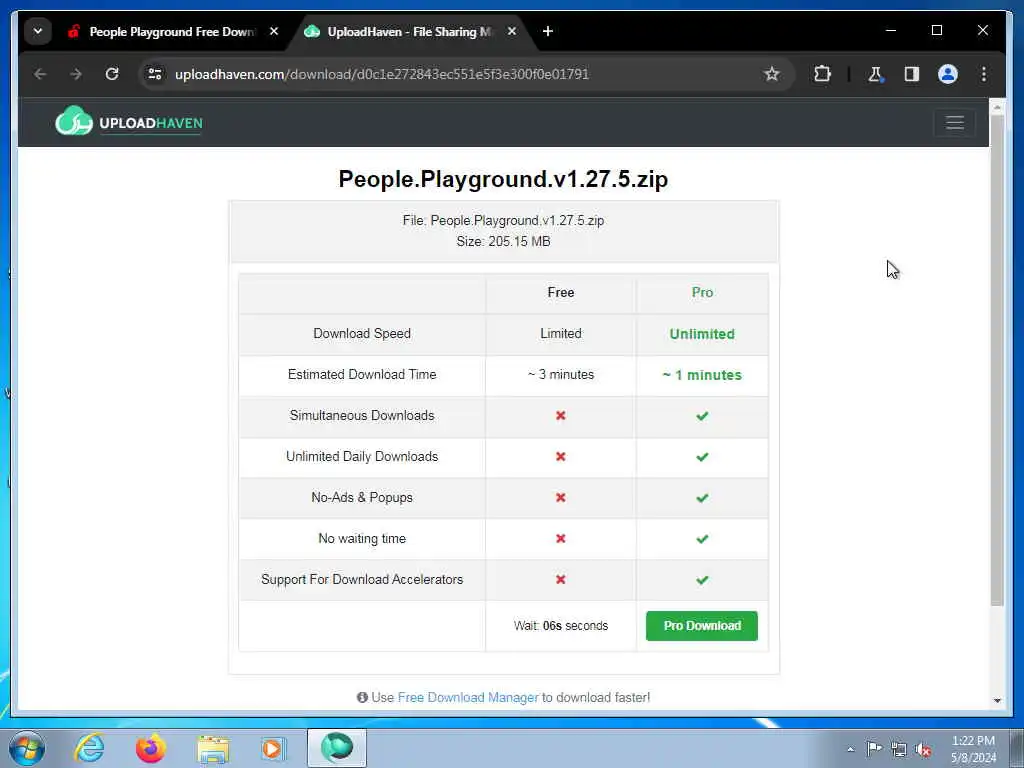1024x768 pixels.
Task: Click the Estimated Download Time label
Action: pos(362,374)
